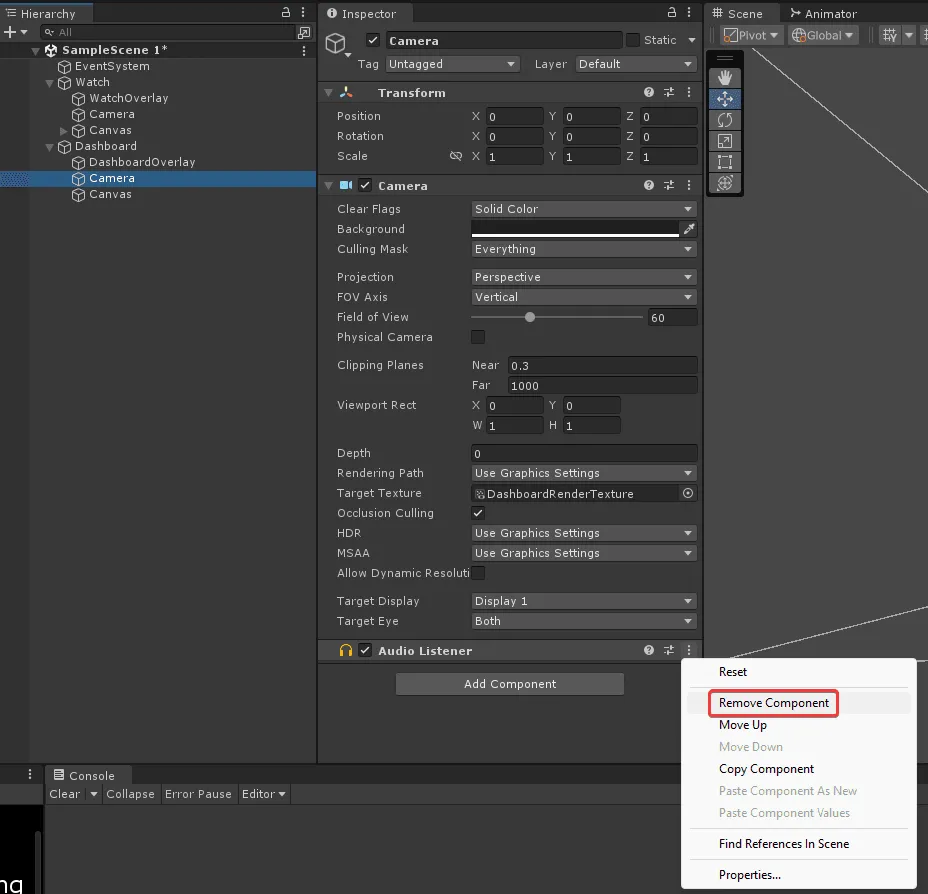Open Camera component help icon
This screenshot has width=928, height=894.
click(649, 185)
